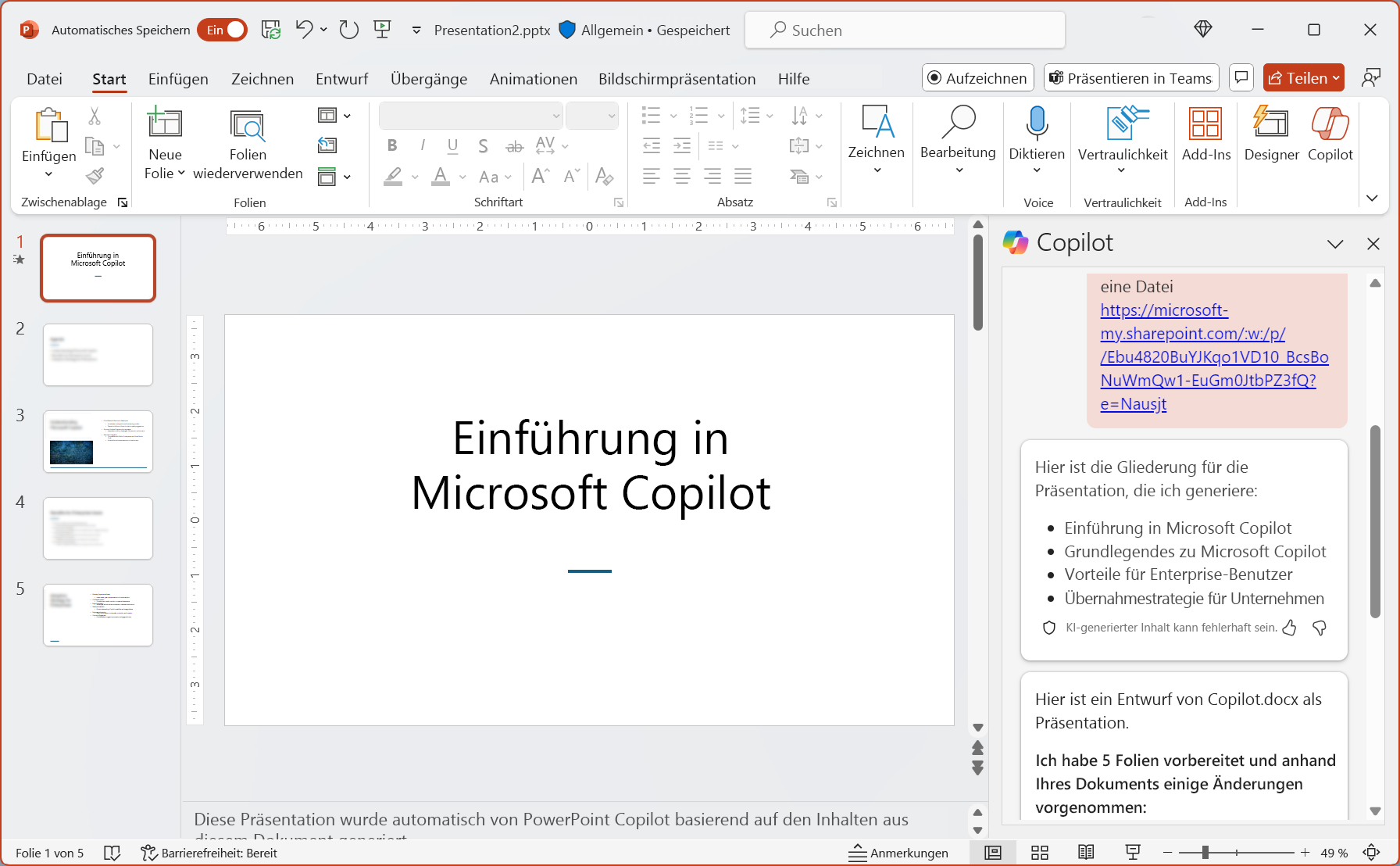This screenshot has height=866, width=1400.
Task: Start presentation from beginning icon
Action: [x=382, y=30]
